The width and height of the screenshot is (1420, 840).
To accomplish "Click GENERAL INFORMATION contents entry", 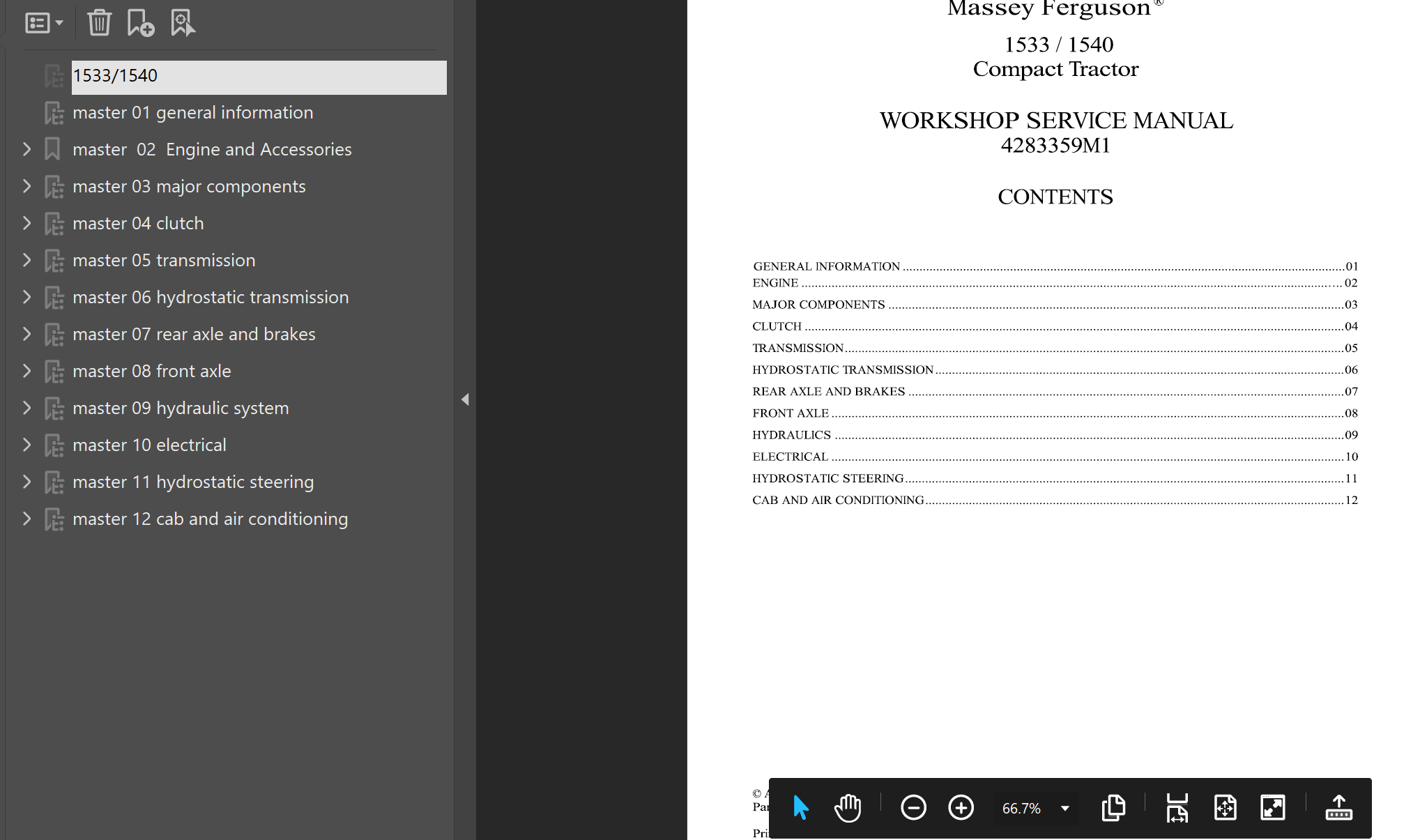I will pyautogui.click(x=1055, y=266).
